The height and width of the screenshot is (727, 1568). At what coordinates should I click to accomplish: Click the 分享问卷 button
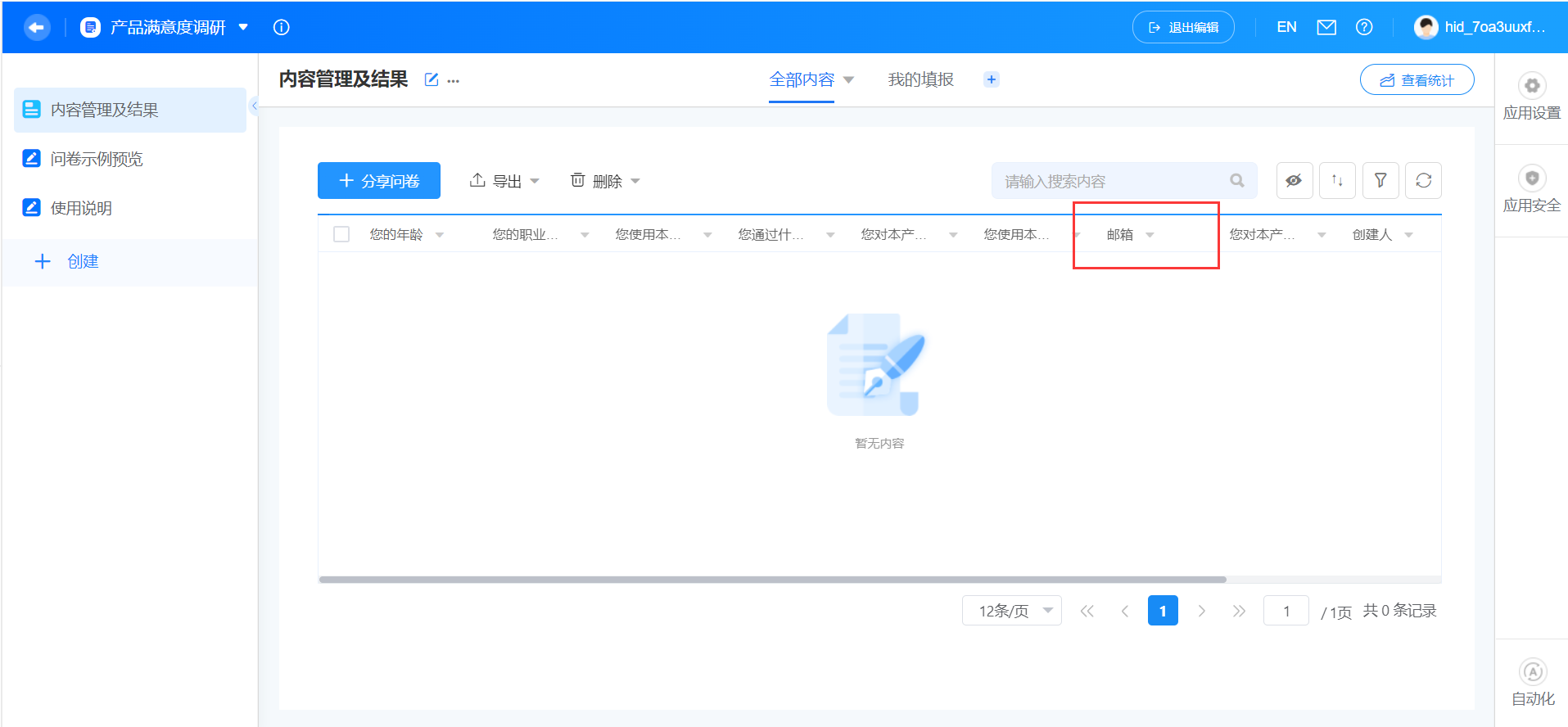click(x=379, y=180)
